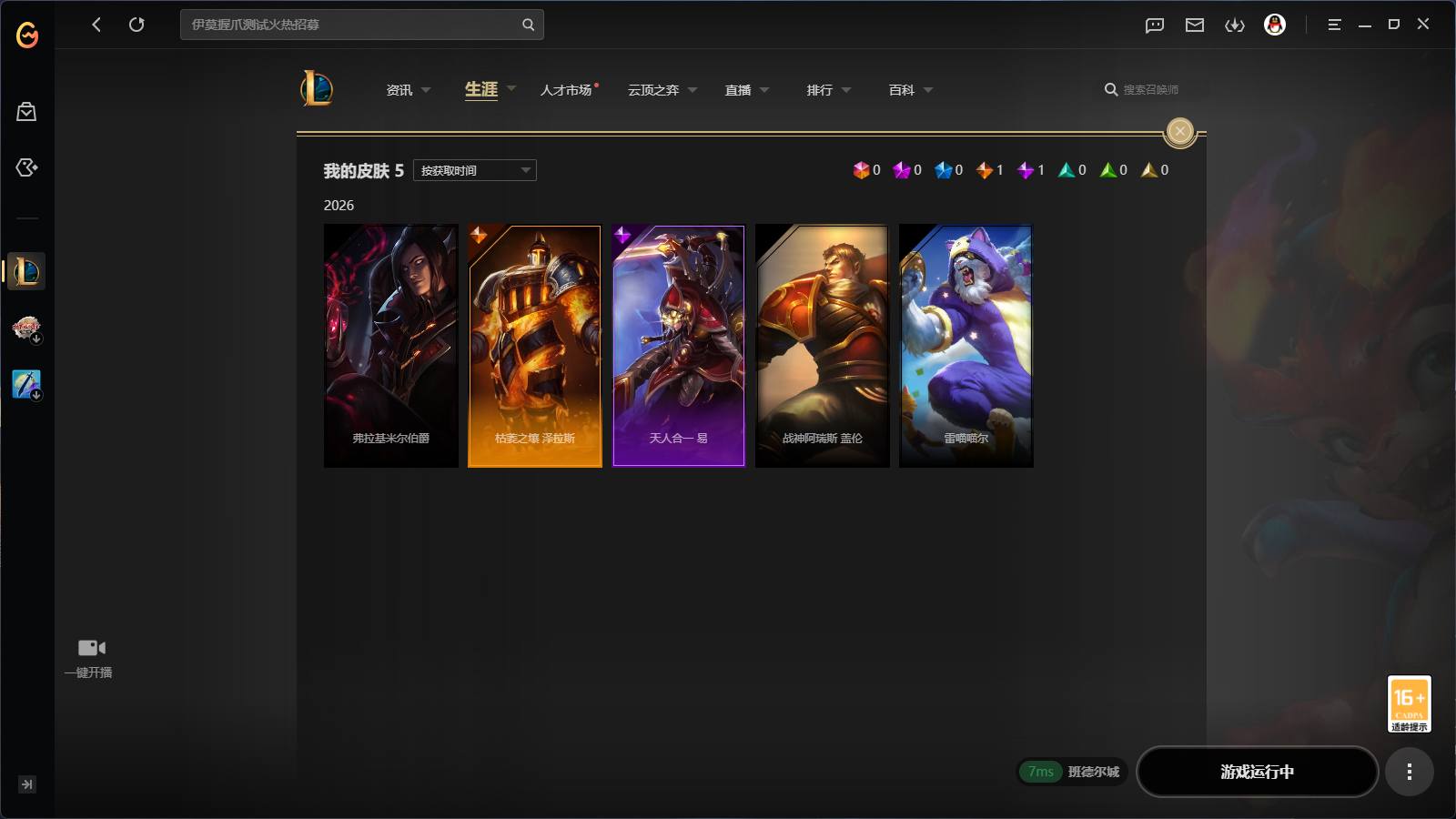Open the 资讯 tab
1456x819 pixels.
click(x=399, y=90)
